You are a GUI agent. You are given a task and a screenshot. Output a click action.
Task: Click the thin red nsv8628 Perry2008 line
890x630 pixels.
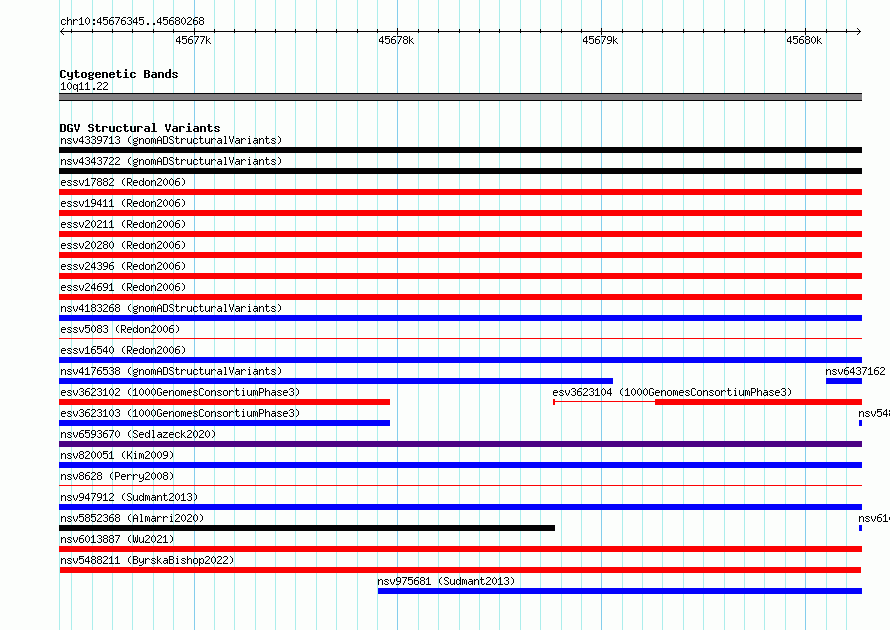coord(460,486)
